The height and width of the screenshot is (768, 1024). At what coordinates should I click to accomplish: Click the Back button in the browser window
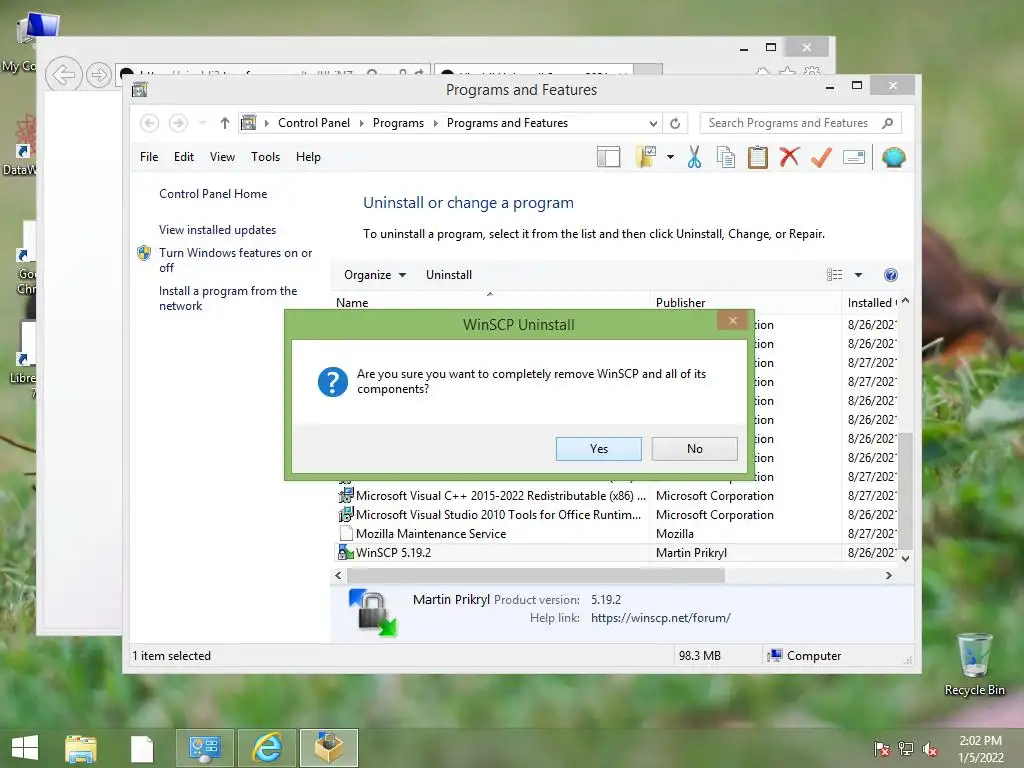click(x=63, y=75)
